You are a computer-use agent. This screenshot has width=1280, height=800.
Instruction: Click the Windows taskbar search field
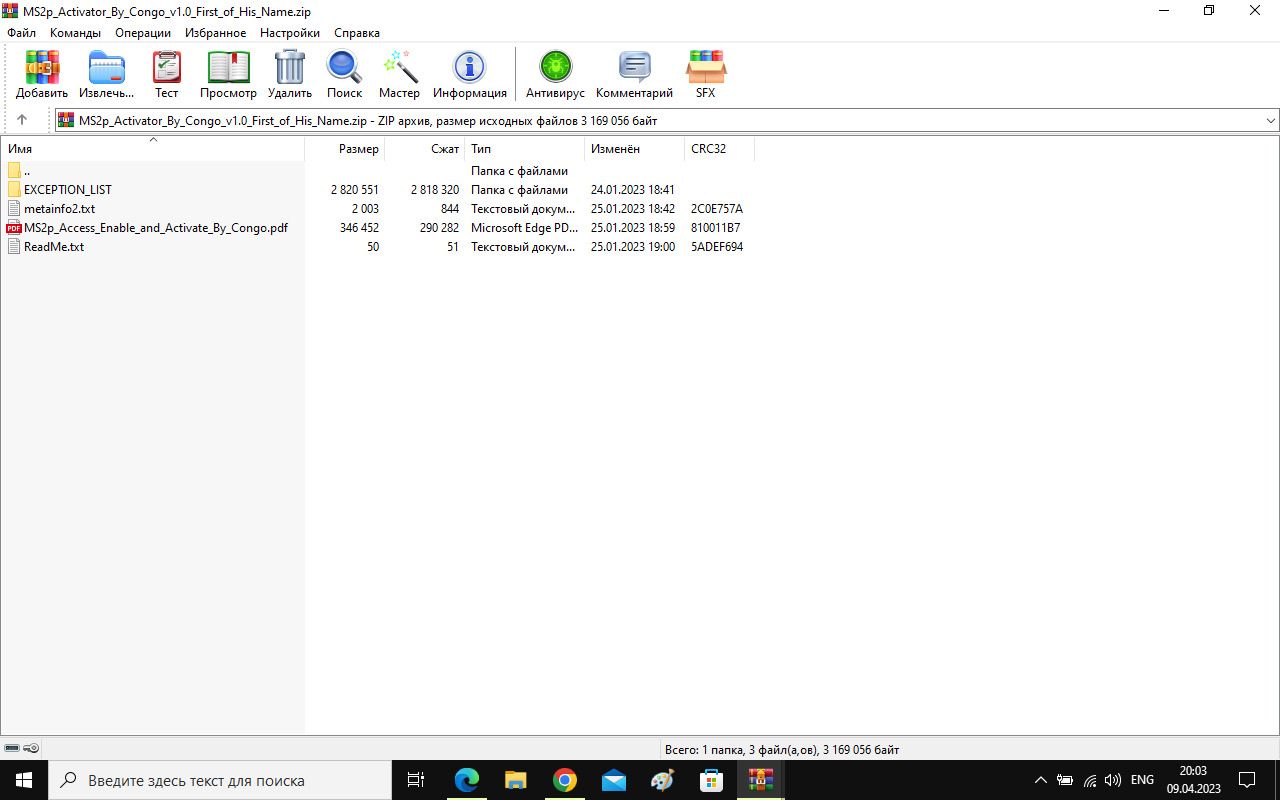[220, 780]
